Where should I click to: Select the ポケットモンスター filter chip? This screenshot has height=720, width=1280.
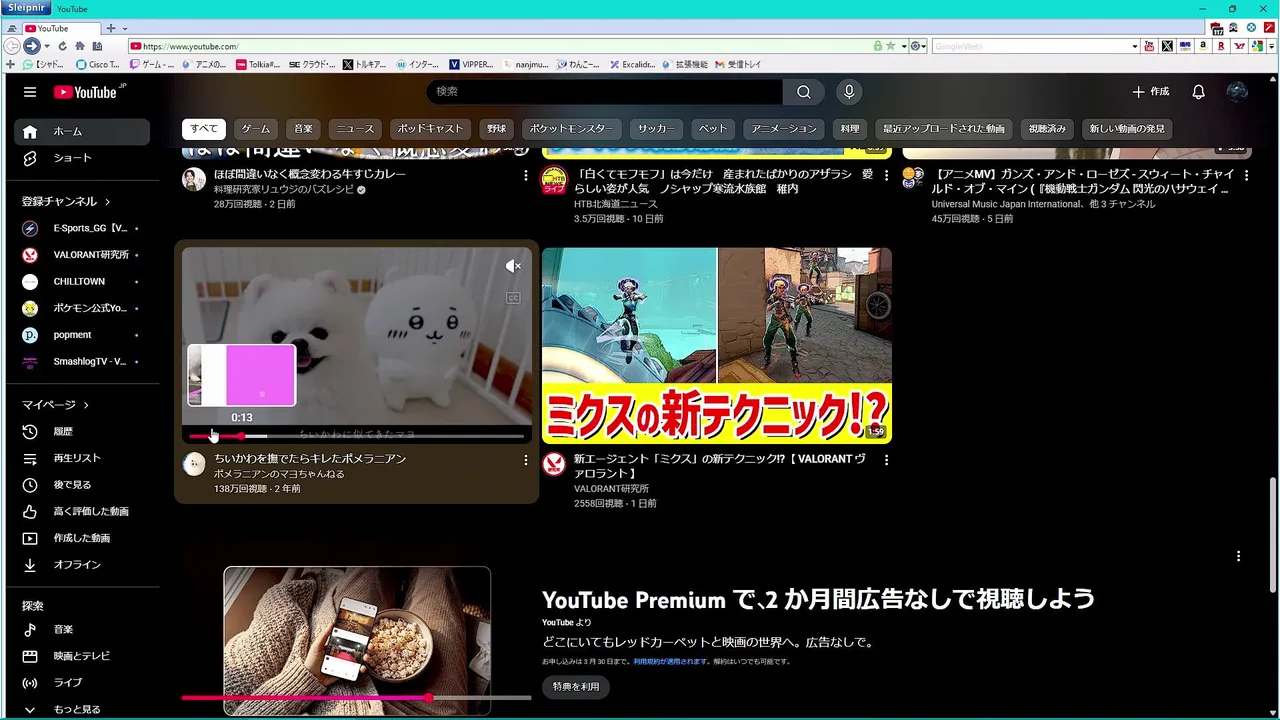click(571, 129)
